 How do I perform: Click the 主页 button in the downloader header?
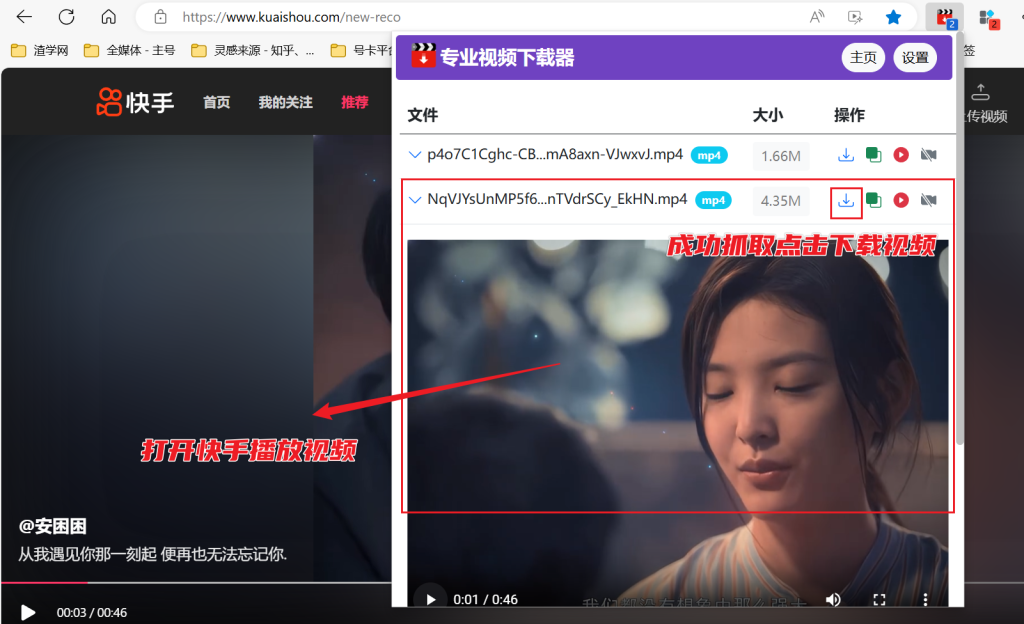[x=863, y=58]
